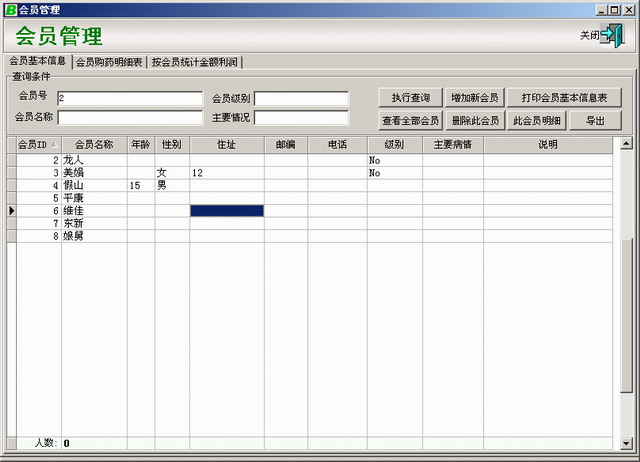Screen dimensions: 640x462
Task: Click the current row arrow indicator
Action: pyautogui.click(x=11, y=211)
